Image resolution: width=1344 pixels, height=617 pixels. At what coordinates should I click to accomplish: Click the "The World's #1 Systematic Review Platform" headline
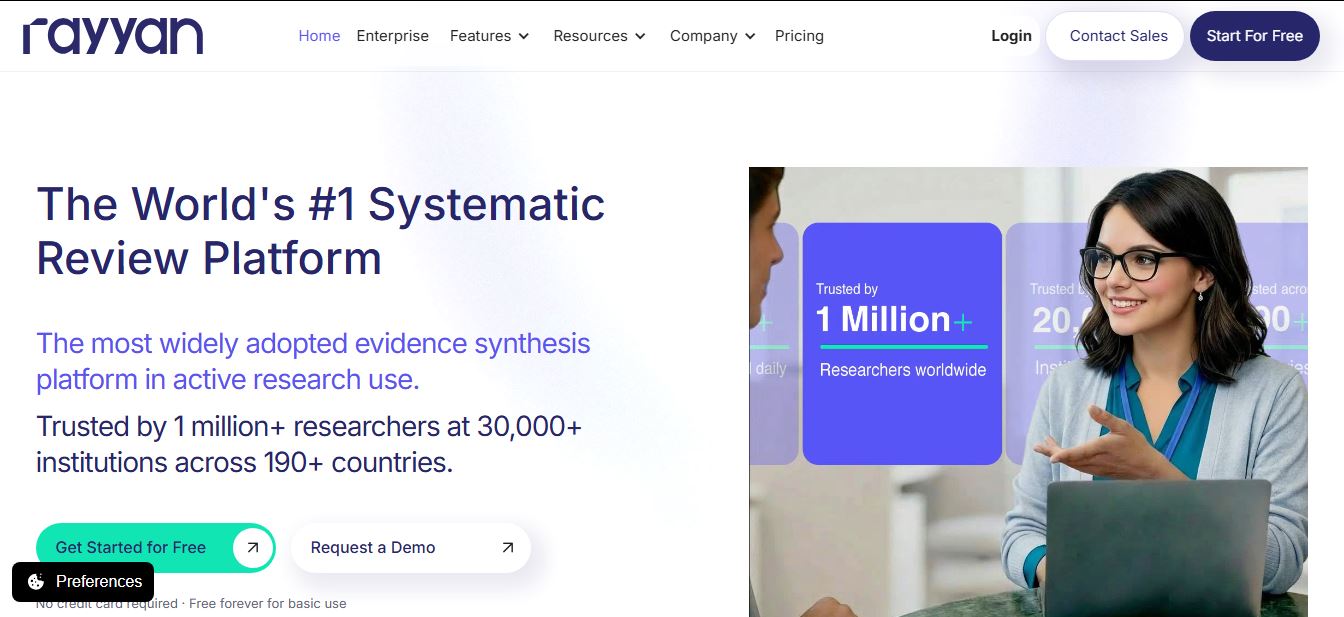click(x=321, y=231)
